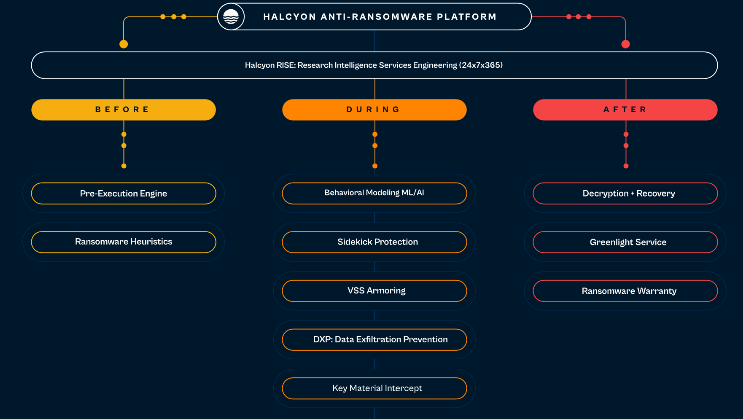Open Decryption + Recovery item
743x419 pixels.
(625, 193)
